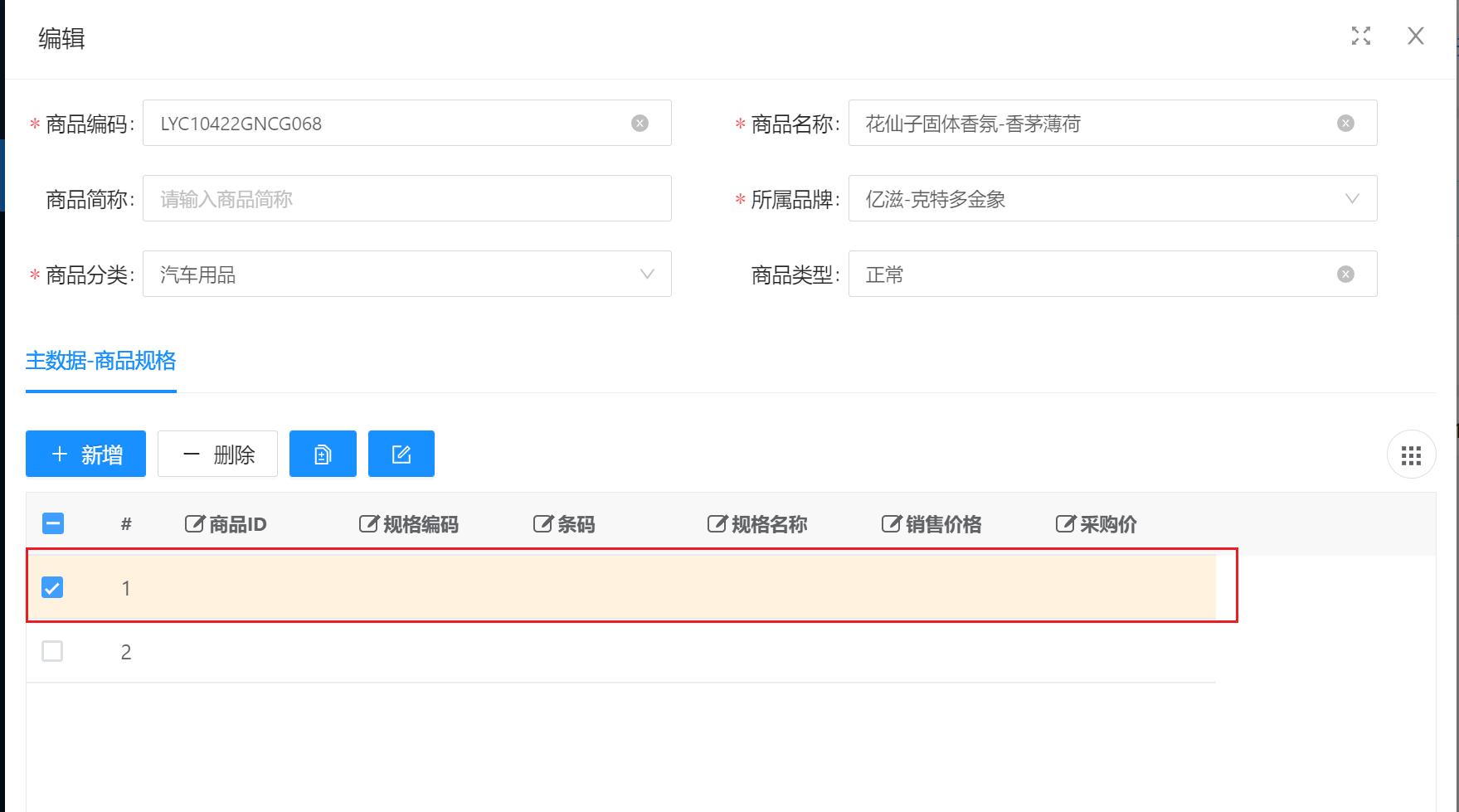The height and width of the screenshot is (812, 1459).
Task: Uncheck the row 1 checkbox
Action: [x=52, y=587]
